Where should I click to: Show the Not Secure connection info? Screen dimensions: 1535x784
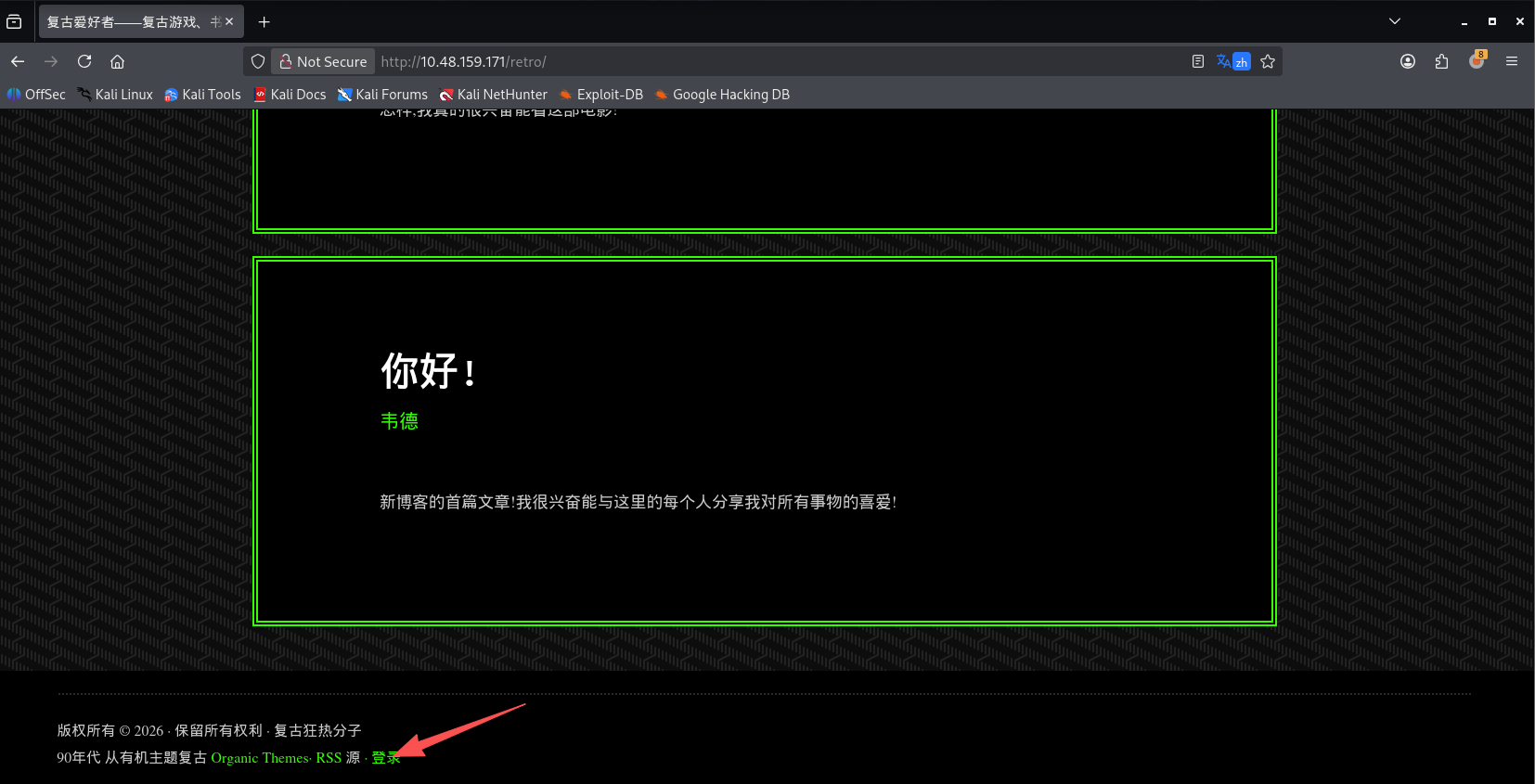coord(323,61)
